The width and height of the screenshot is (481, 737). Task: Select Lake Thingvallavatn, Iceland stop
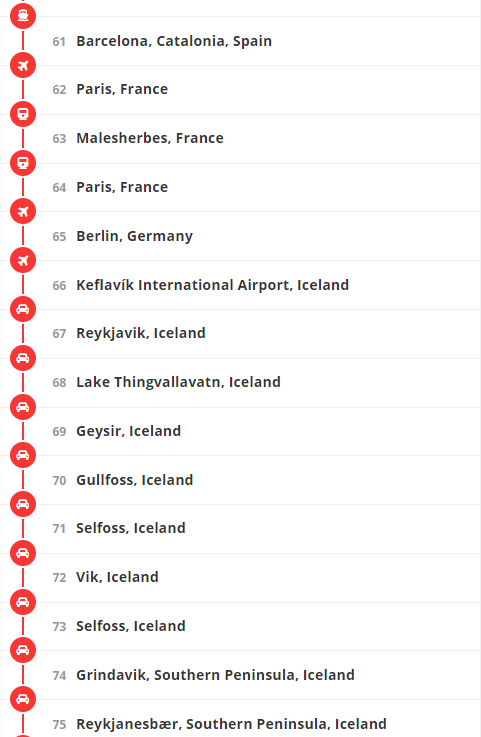[x=178, y=382]
